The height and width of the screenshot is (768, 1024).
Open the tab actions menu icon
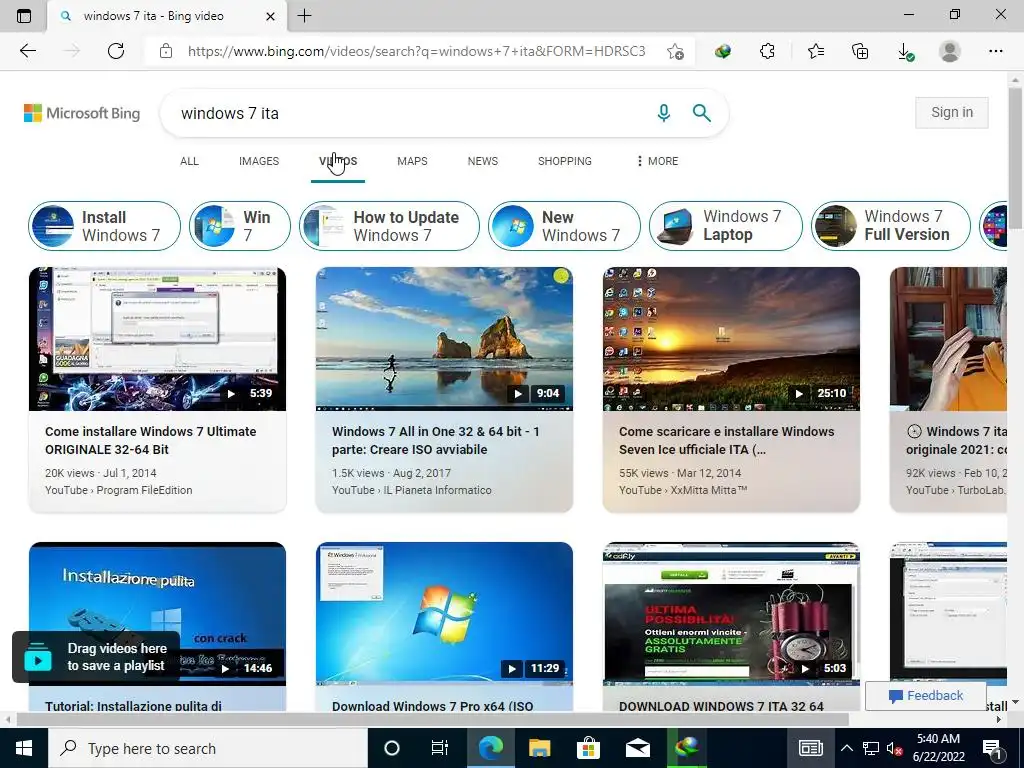coord(24,16)
